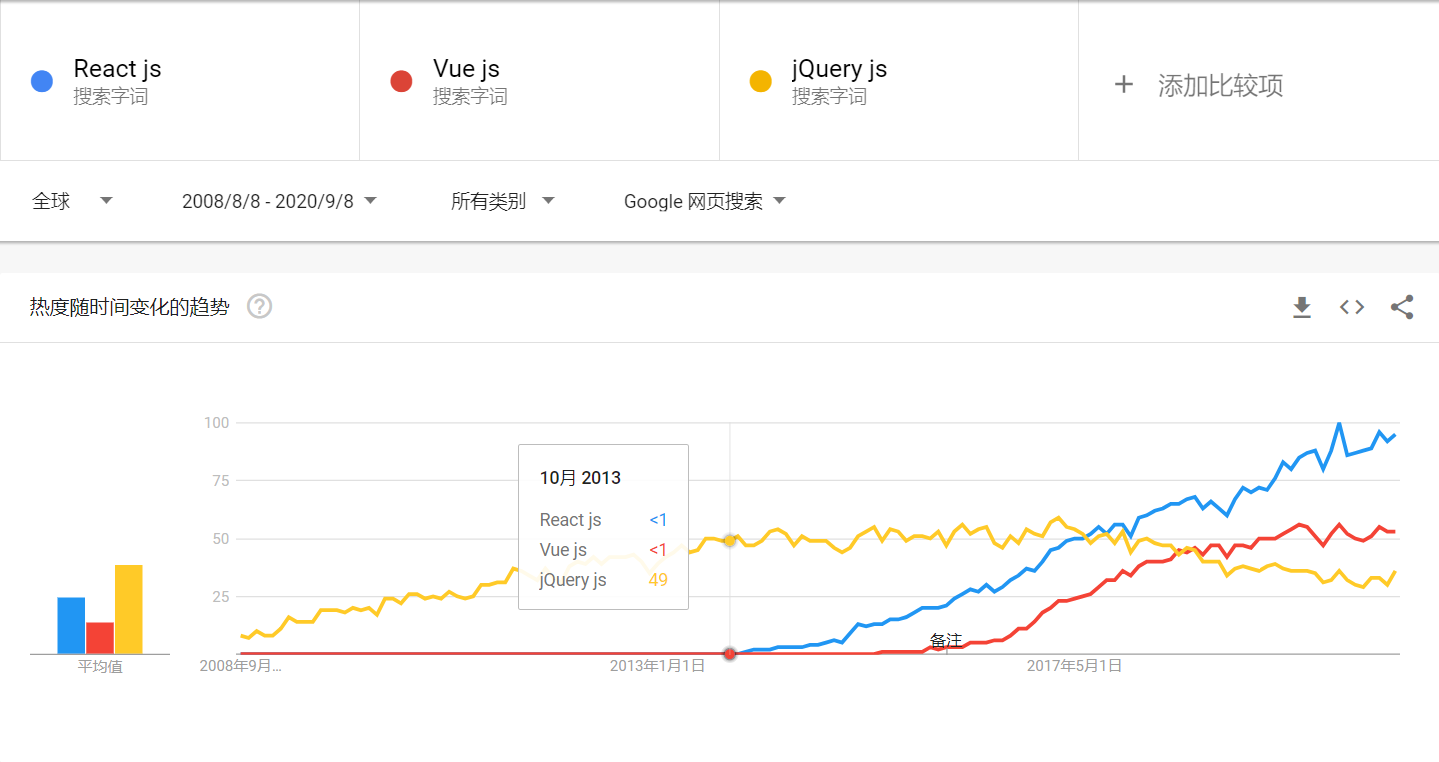Expand the 所有类别 category dropdown

(502, 201)
